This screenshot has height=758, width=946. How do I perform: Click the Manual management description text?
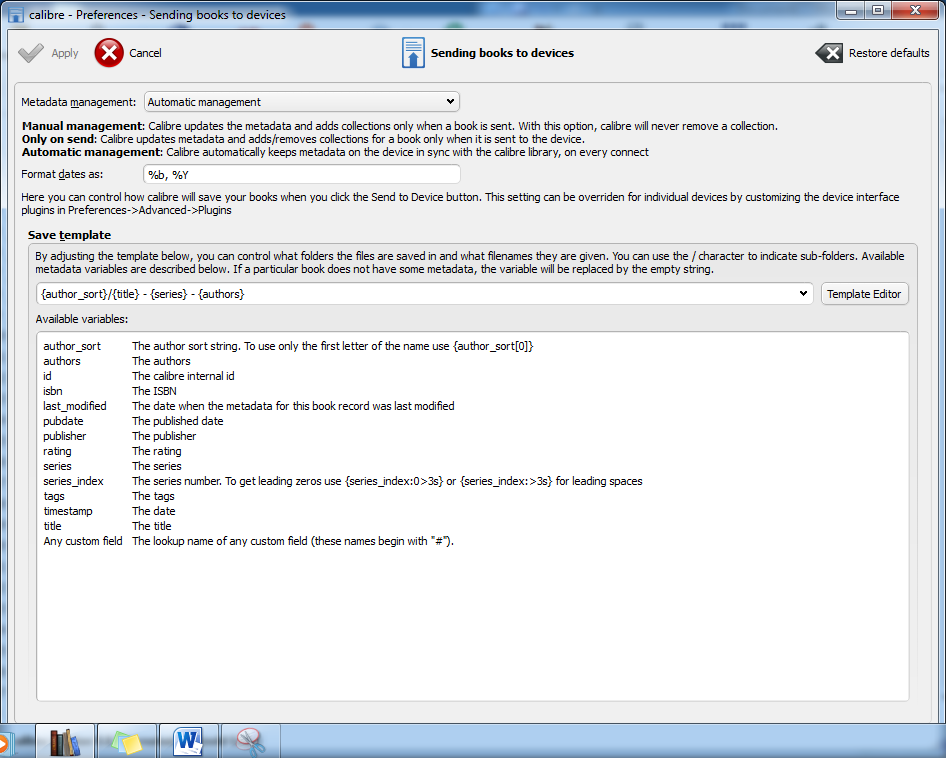[x=400, y=126]
